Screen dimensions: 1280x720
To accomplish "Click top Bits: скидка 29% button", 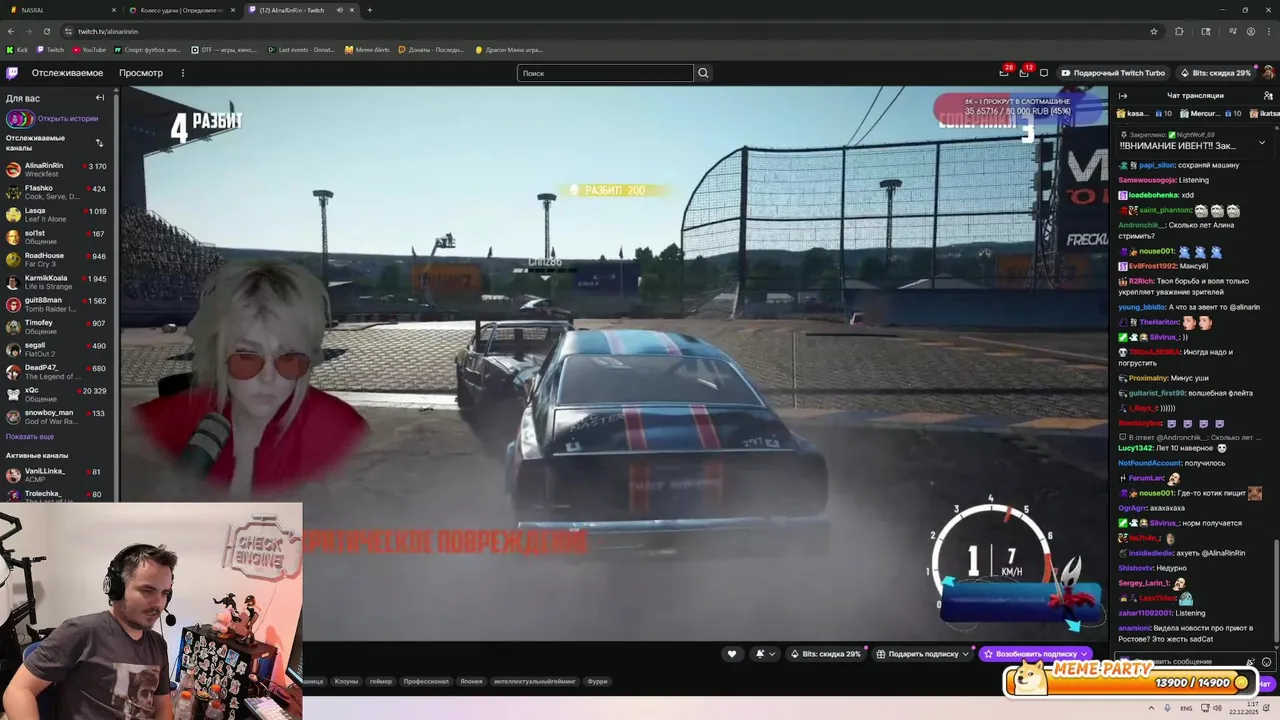I will pos(1215,73).
